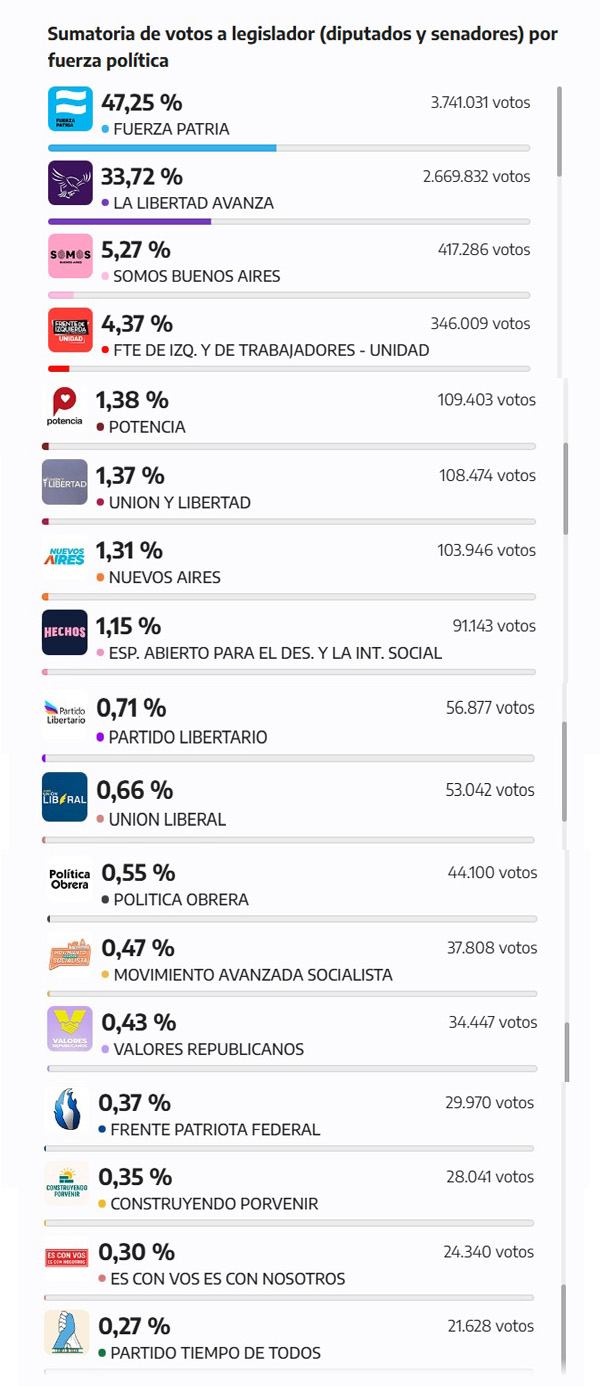Click the Hechos party logo
The height and width of the screenshot is (1386, 600).
[64, 632]
